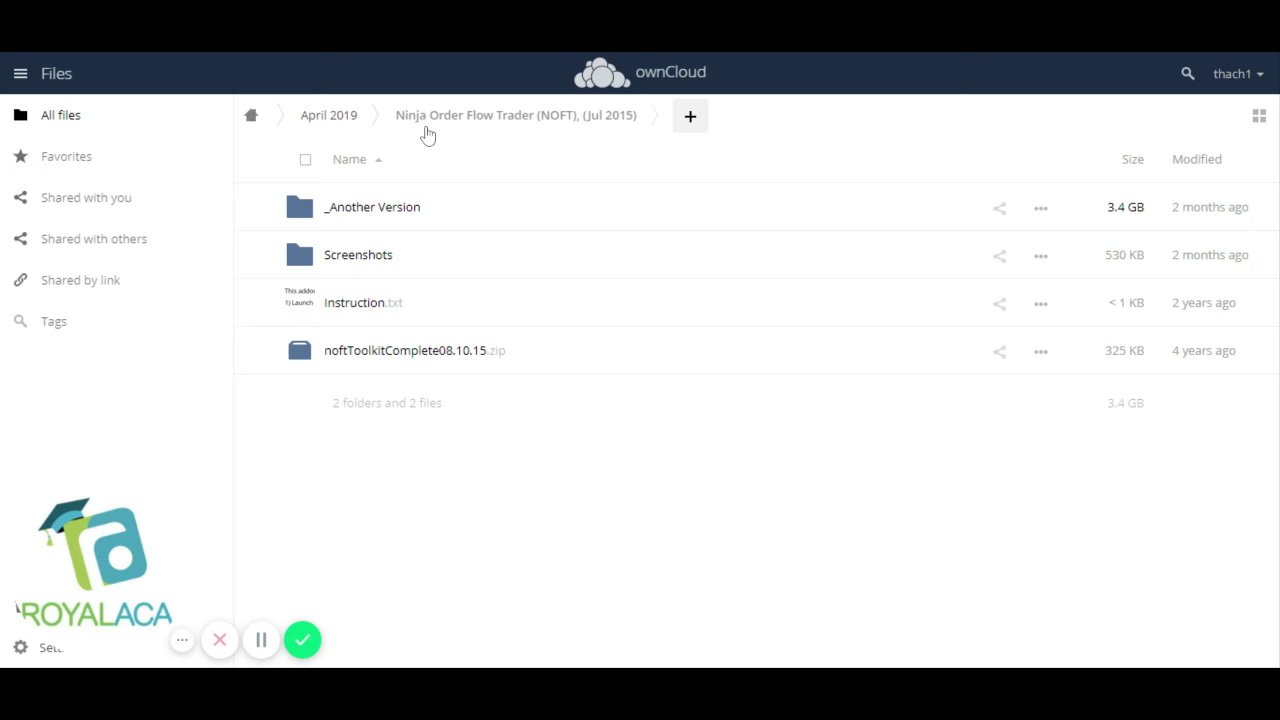The image size is (1280, 720).
Task: Go to the home folder icon
Action: click(x=251, y=115)
